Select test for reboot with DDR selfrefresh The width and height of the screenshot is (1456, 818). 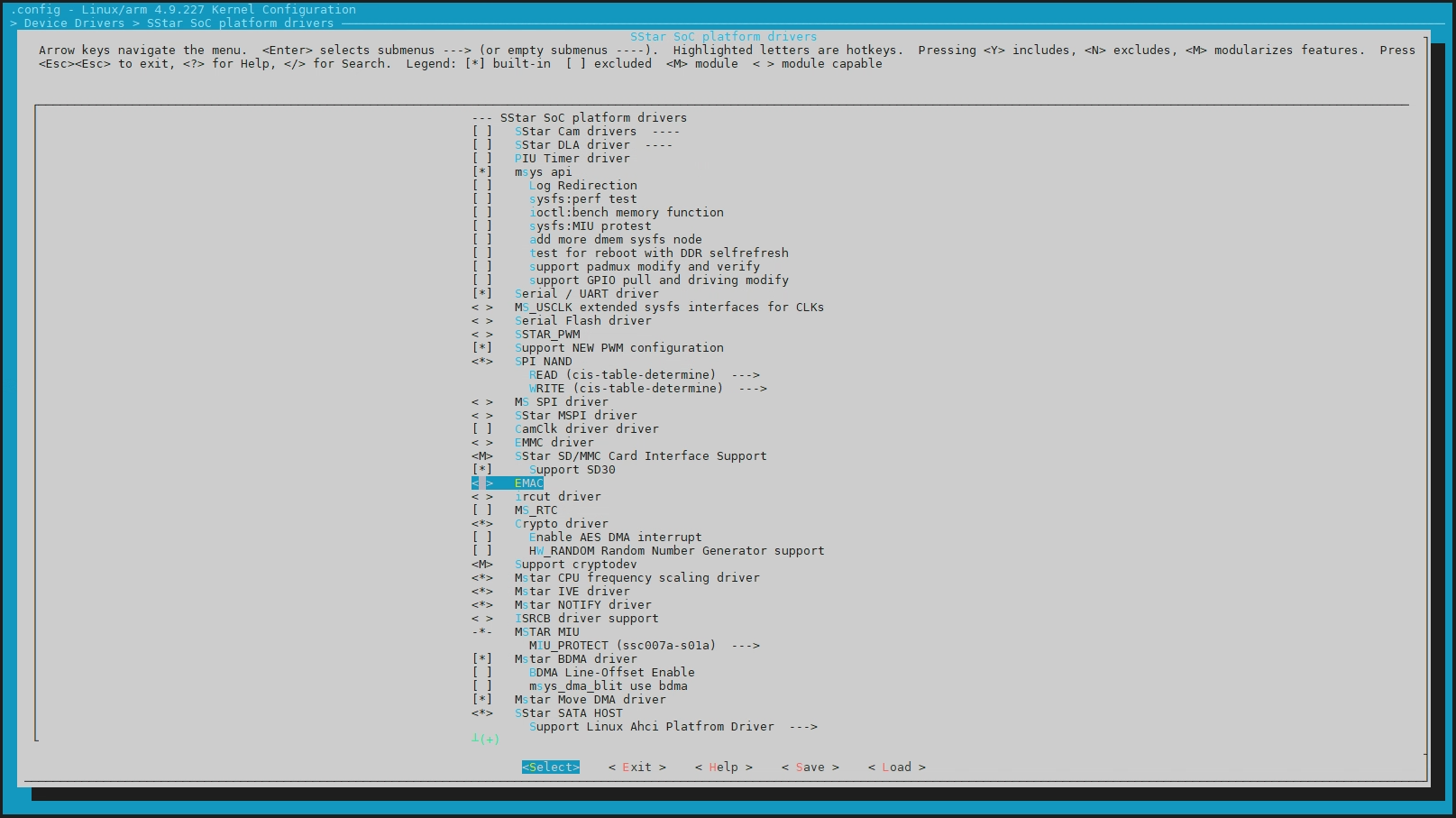pos(630,253)
